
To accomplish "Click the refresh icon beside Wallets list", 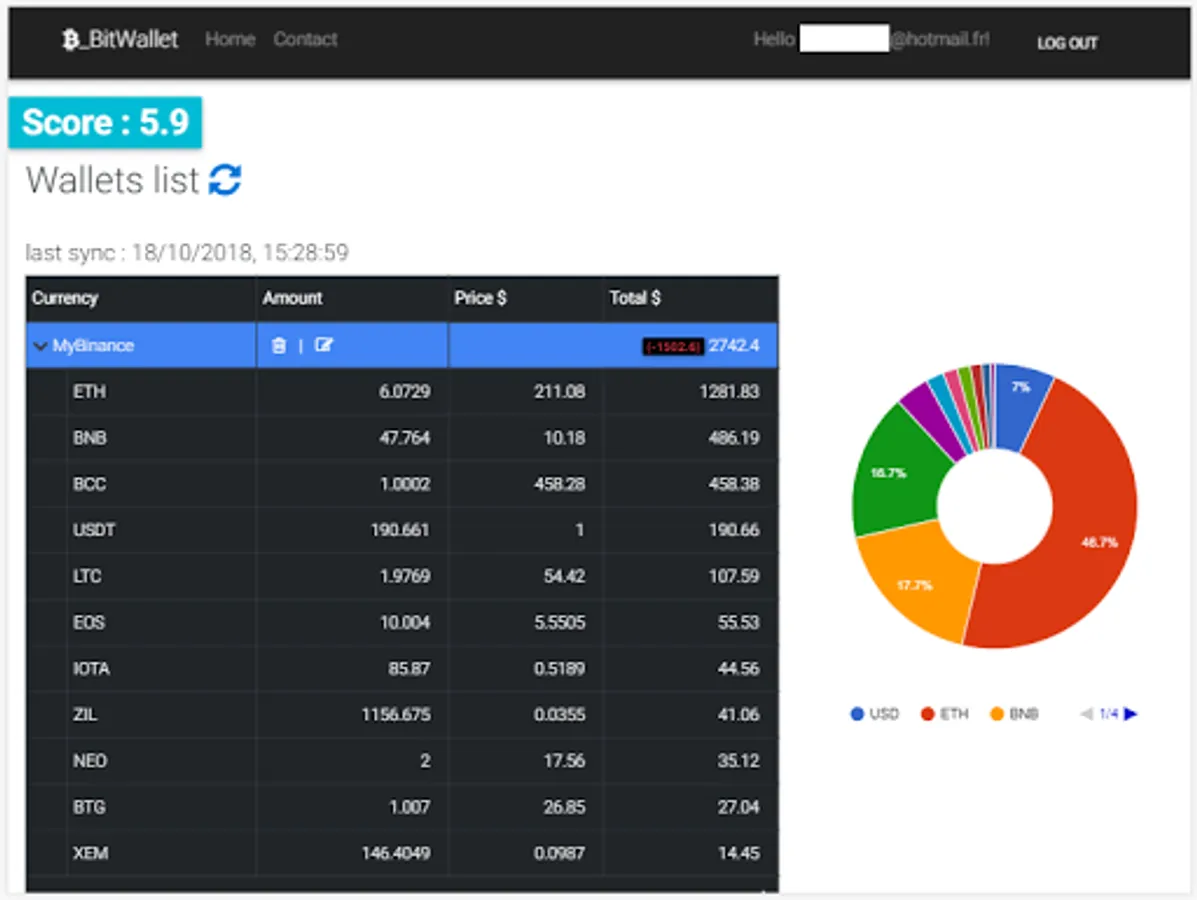I will [x=225, y=180].
